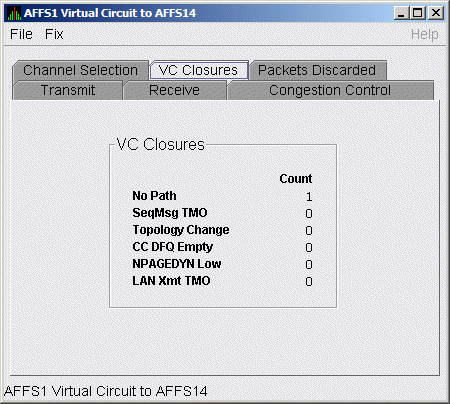Screen dimensions: 450x404
Task: Open the Transmit tab
Action: click(68, 90)
